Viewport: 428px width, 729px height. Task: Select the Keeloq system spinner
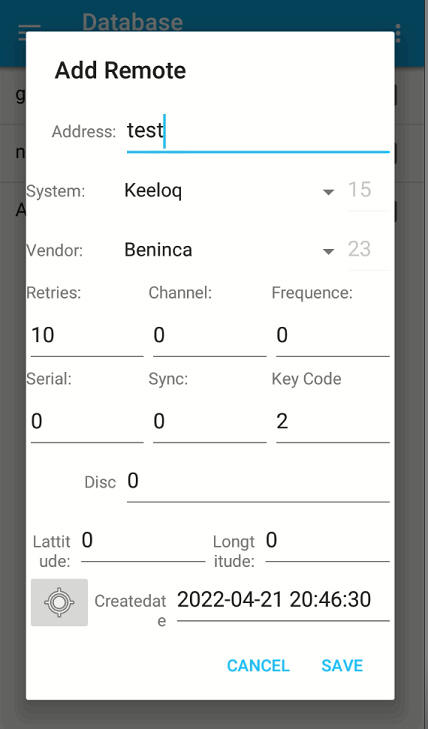point(230,191)
